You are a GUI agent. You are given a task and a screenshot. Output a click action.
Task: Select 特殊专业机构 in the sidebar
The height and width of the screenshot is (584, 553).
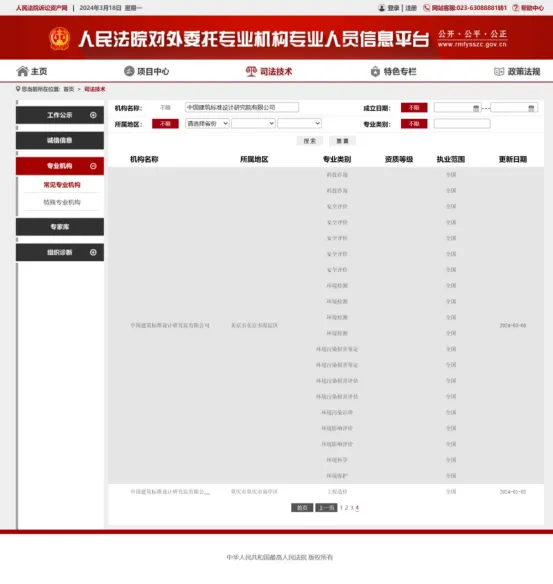[62, 202]
